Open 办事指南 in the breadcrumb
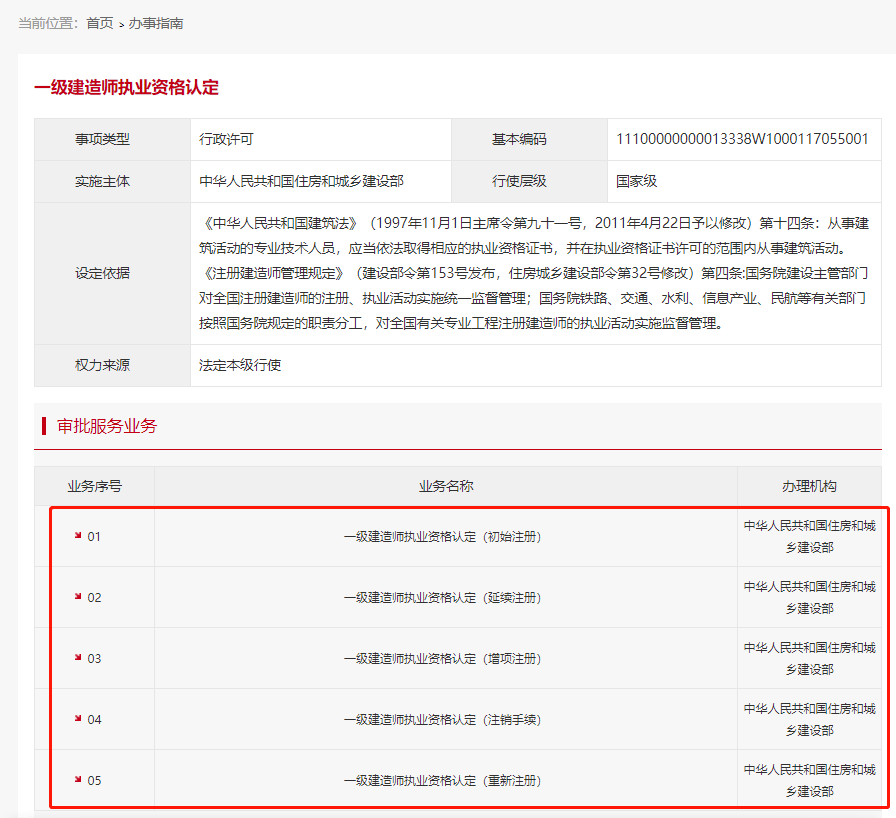The image size is (896, 818). coord(155,23)
